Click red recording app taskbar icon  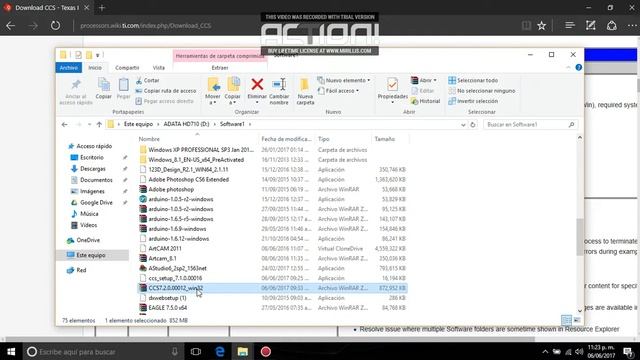coord(266,351)
